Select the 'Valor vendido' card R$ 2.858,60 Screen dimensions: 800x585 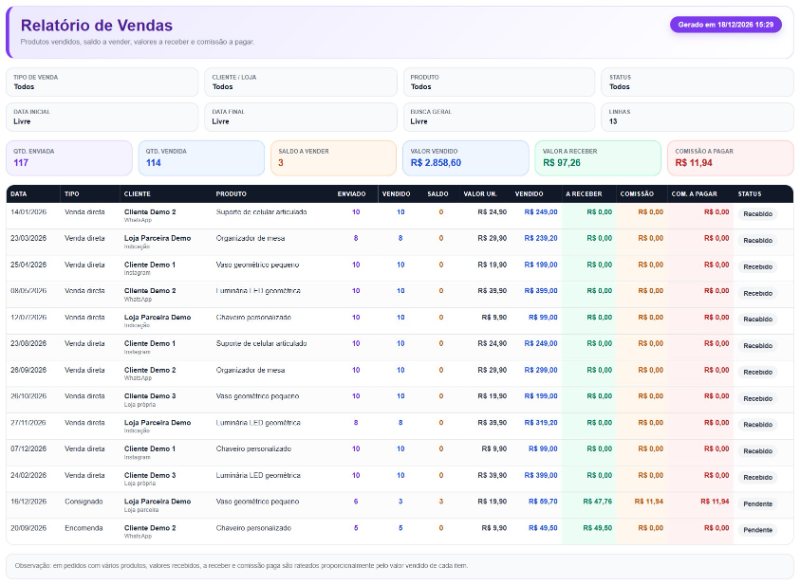(x=466, y=158)
